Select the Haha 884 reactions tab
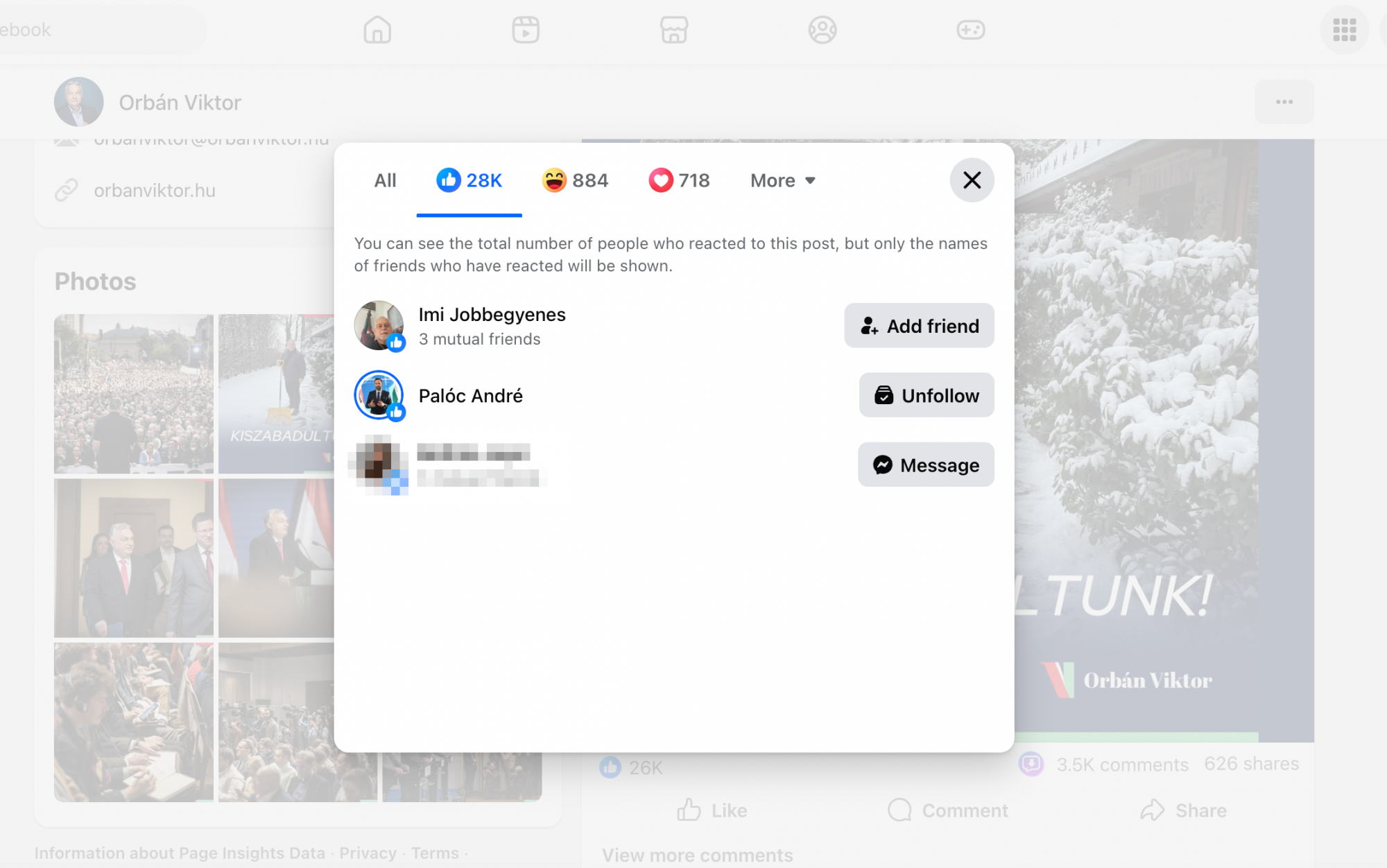 pos(575,180)
